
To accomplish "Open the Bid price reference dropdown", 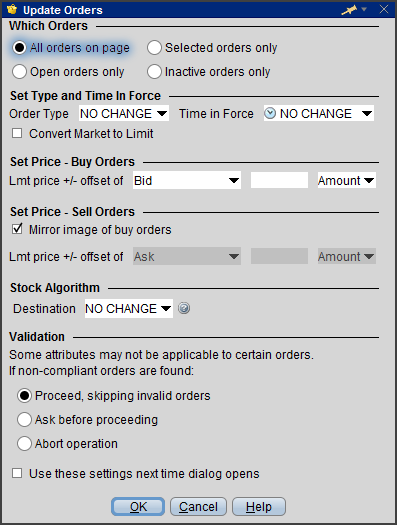I will pyautogui.click(x=187, y=180).
